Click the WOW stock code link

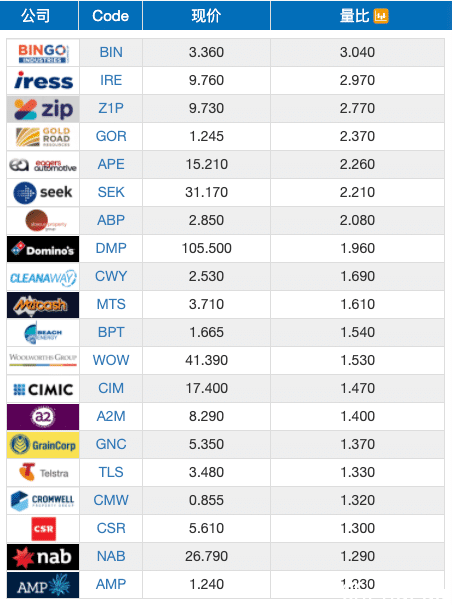tap(111, 360)
